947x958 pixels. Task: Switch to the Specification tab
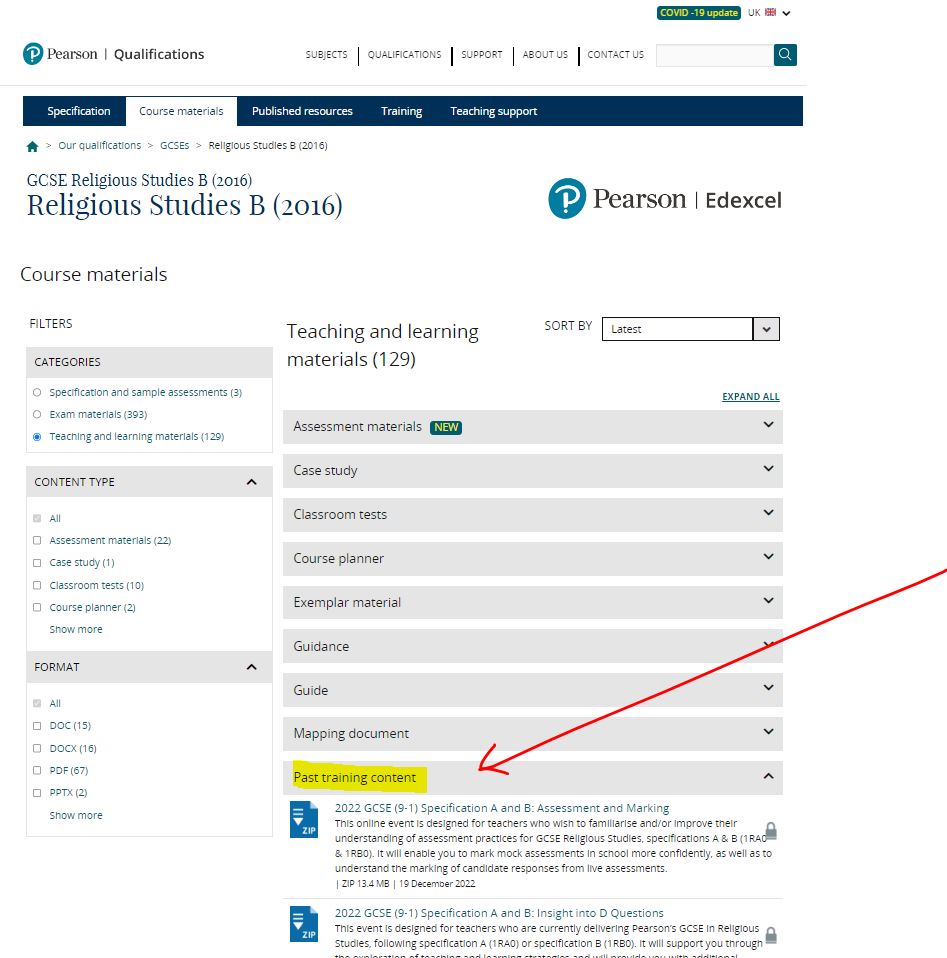[79, 111]
